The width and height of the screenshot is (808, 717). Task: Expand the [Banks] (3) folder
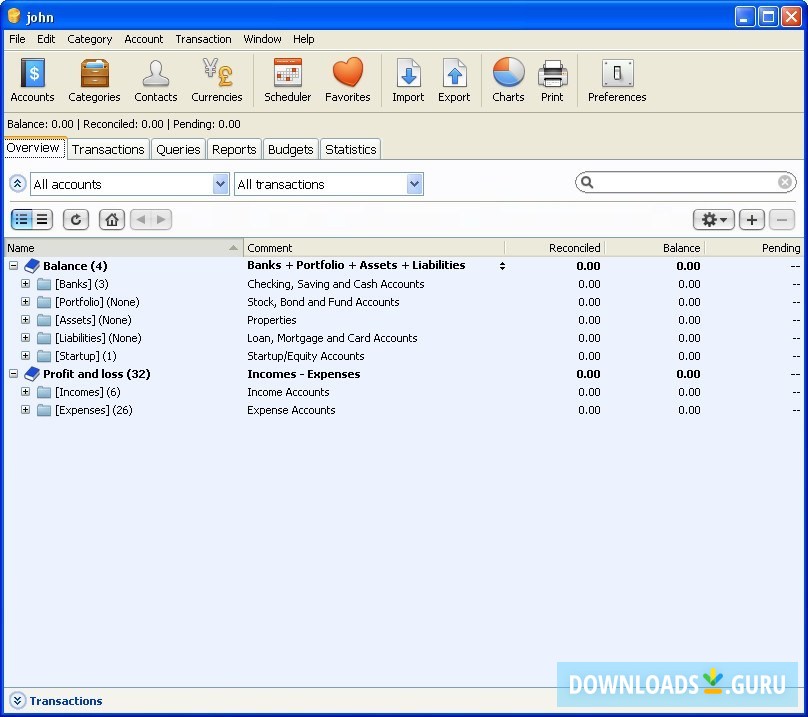(26, 284)
